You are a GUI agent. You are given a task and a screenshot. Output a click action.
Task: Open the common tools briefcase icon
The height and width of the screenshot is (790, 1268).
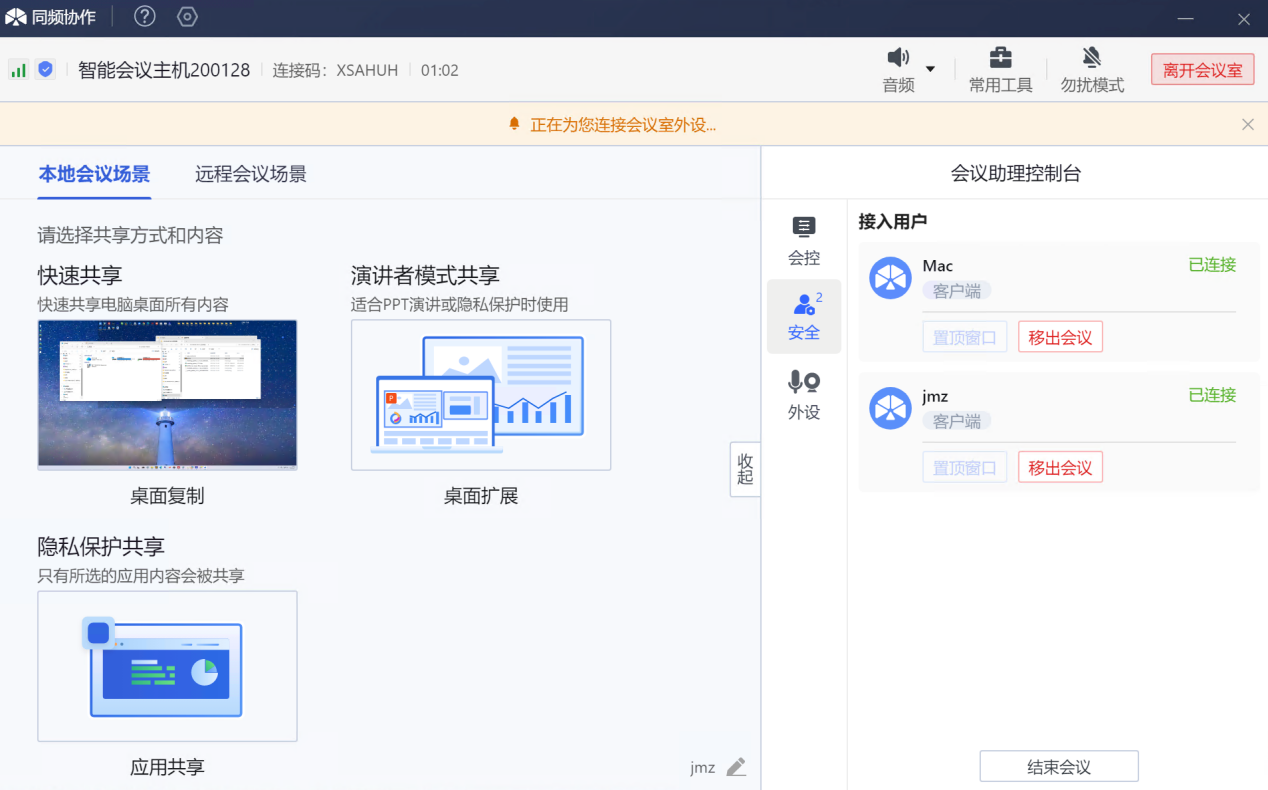tap(1000, 58)
